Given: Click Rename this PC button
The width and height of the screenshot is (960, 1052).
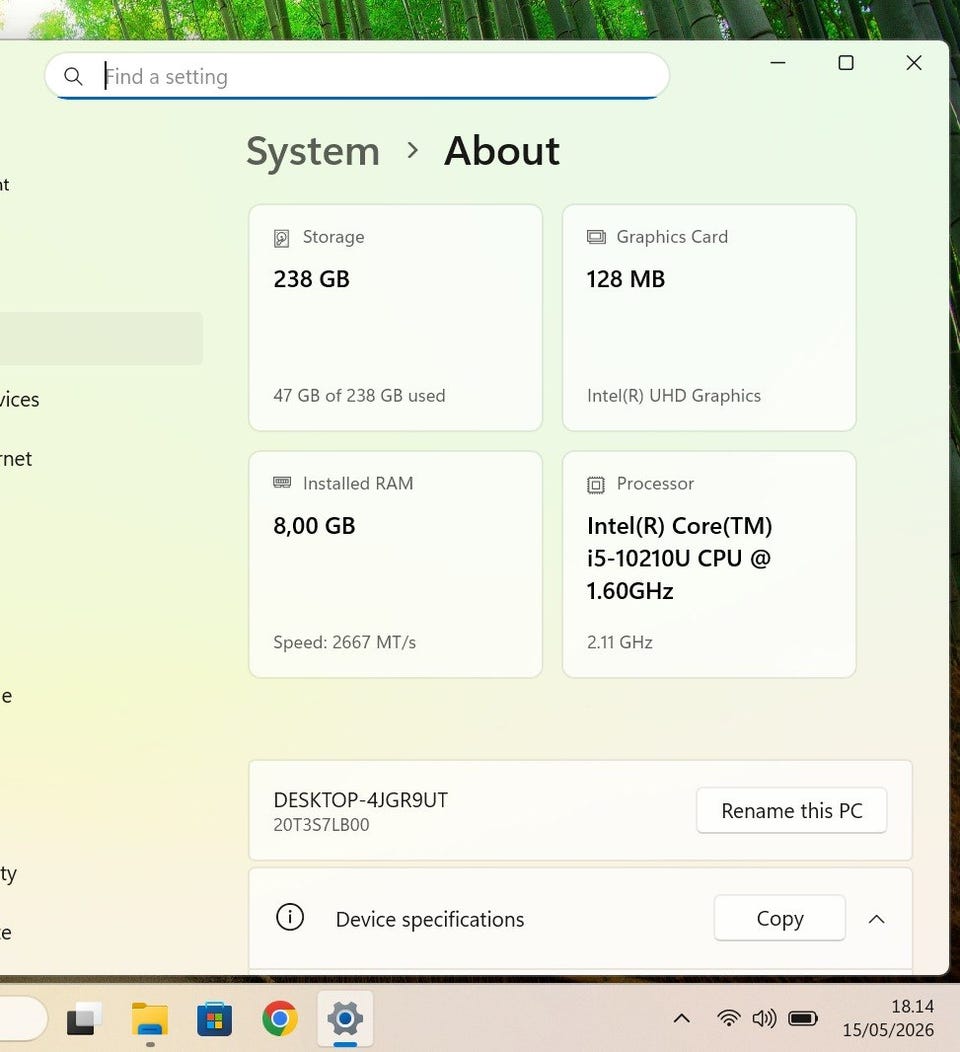Looking at the screenshot, I should (792, 810).
